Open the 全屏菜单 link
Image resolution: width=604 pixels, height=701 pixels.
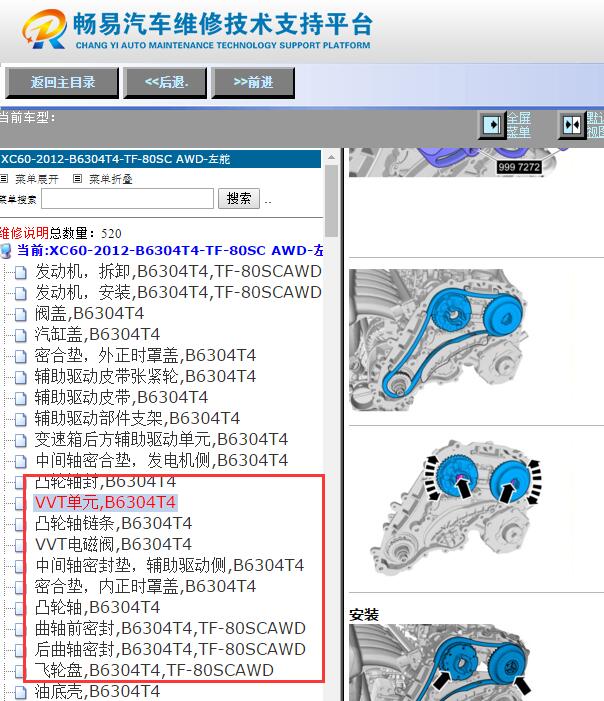(x=519, y=125)
